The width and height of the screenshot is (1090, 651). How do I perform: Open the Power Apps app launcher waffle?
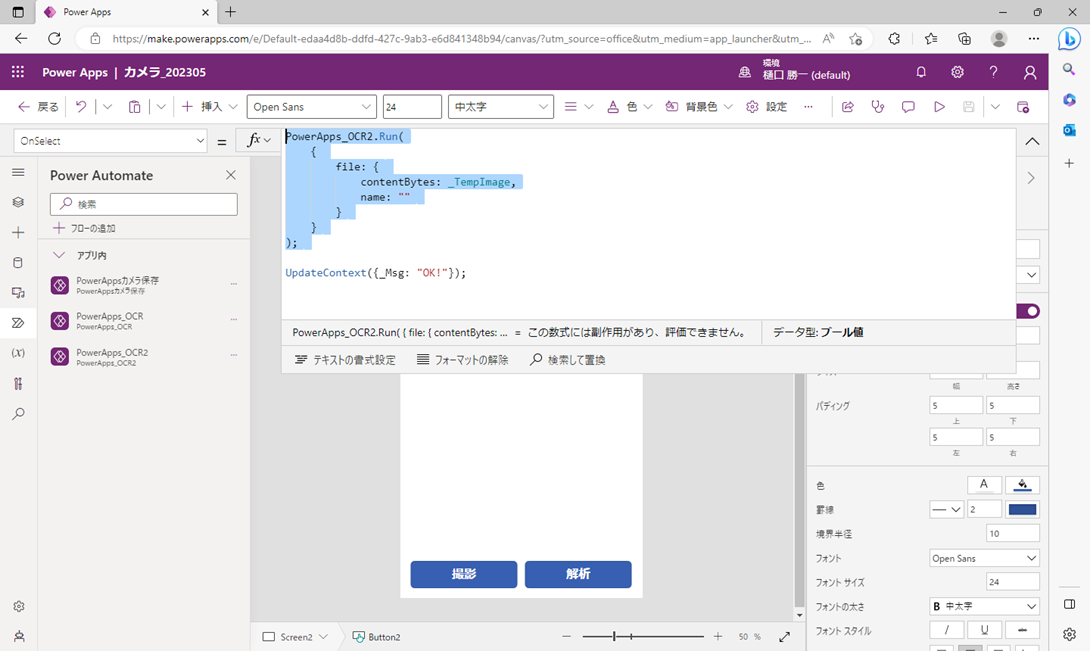point(18,72)
